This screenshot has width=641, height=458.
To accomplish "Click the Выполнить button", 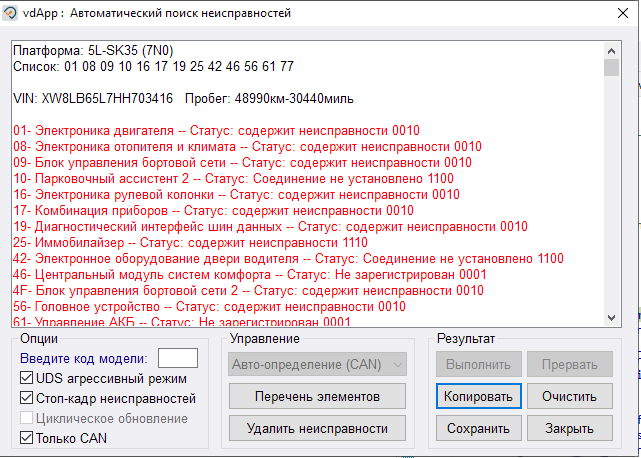I will [x=478, y=364].
